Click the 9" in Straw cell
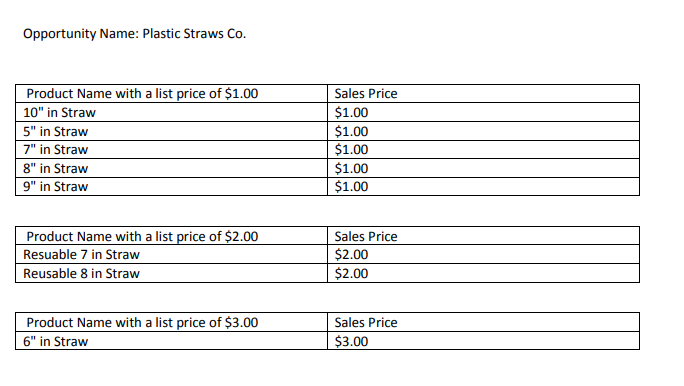The image size is (684, 386). click(x=171, y=187)
